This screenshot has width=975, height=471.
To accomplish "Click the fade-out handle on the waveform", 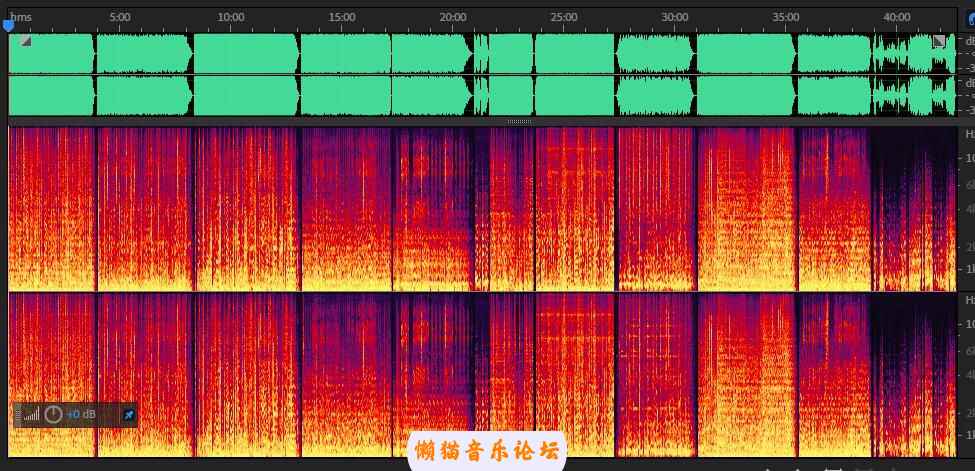I will (939, 41).
